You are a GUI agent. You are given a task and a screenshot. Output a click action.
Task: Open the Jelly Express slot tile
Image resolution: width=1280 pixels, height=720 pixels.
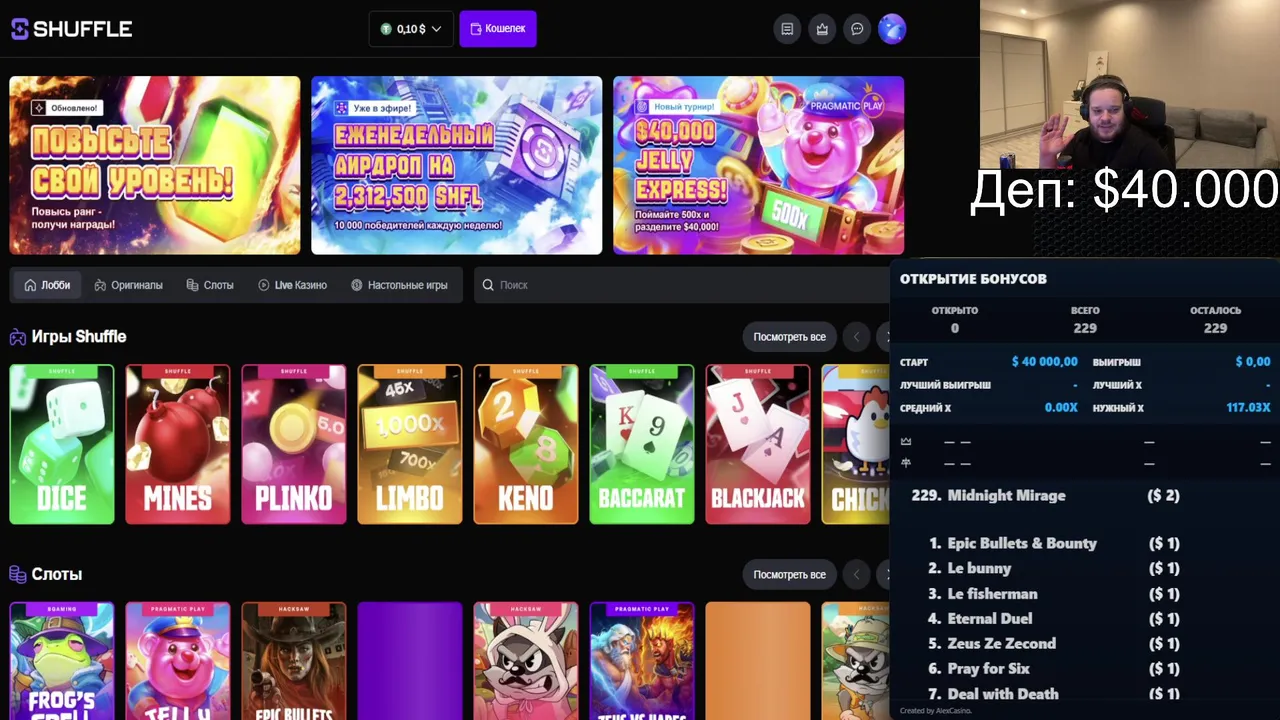(x=178, y=661)
